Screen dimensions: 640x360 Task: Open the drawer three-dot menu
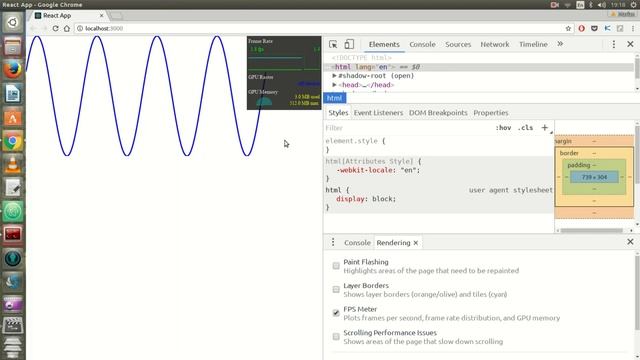point(333,242)
